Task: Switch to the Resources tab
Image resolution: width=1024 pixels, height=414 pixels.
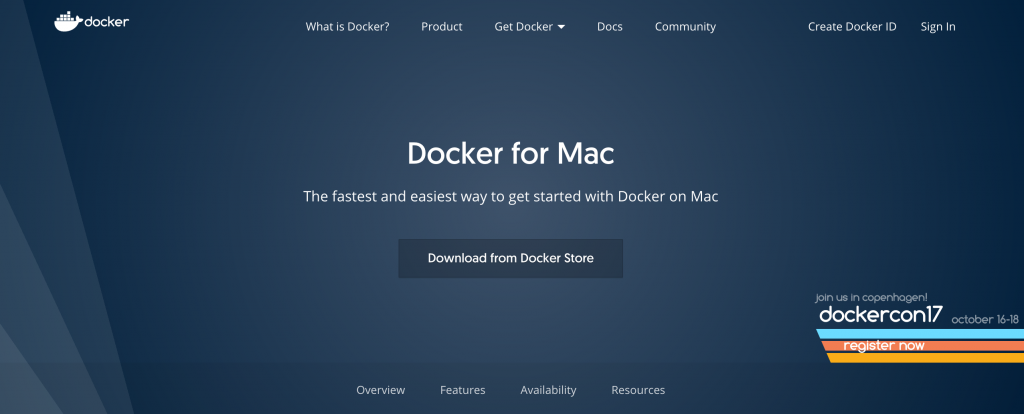Action: pos(638,390)
